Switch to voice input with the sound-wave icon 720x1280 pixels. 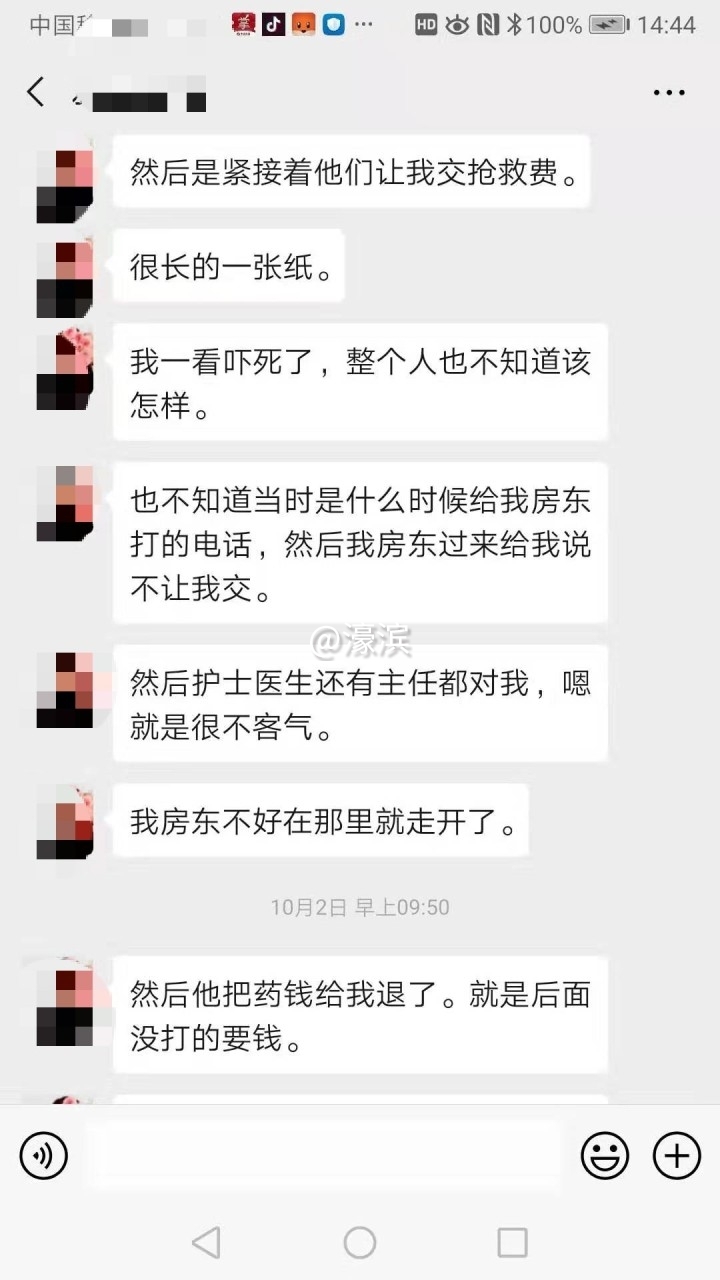coord(43,1157)
